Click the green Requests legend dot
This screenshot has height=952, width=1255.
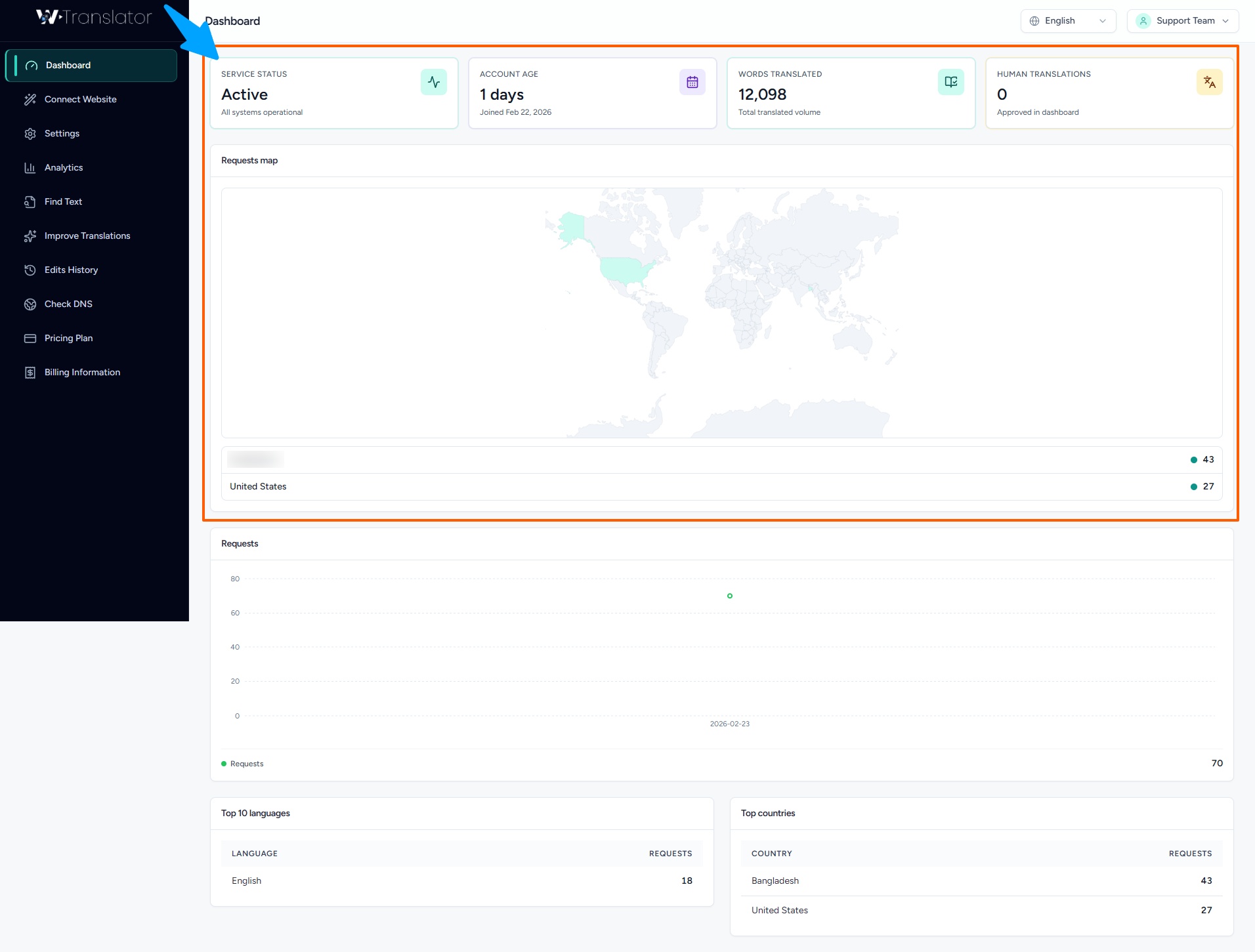(224, 763)
